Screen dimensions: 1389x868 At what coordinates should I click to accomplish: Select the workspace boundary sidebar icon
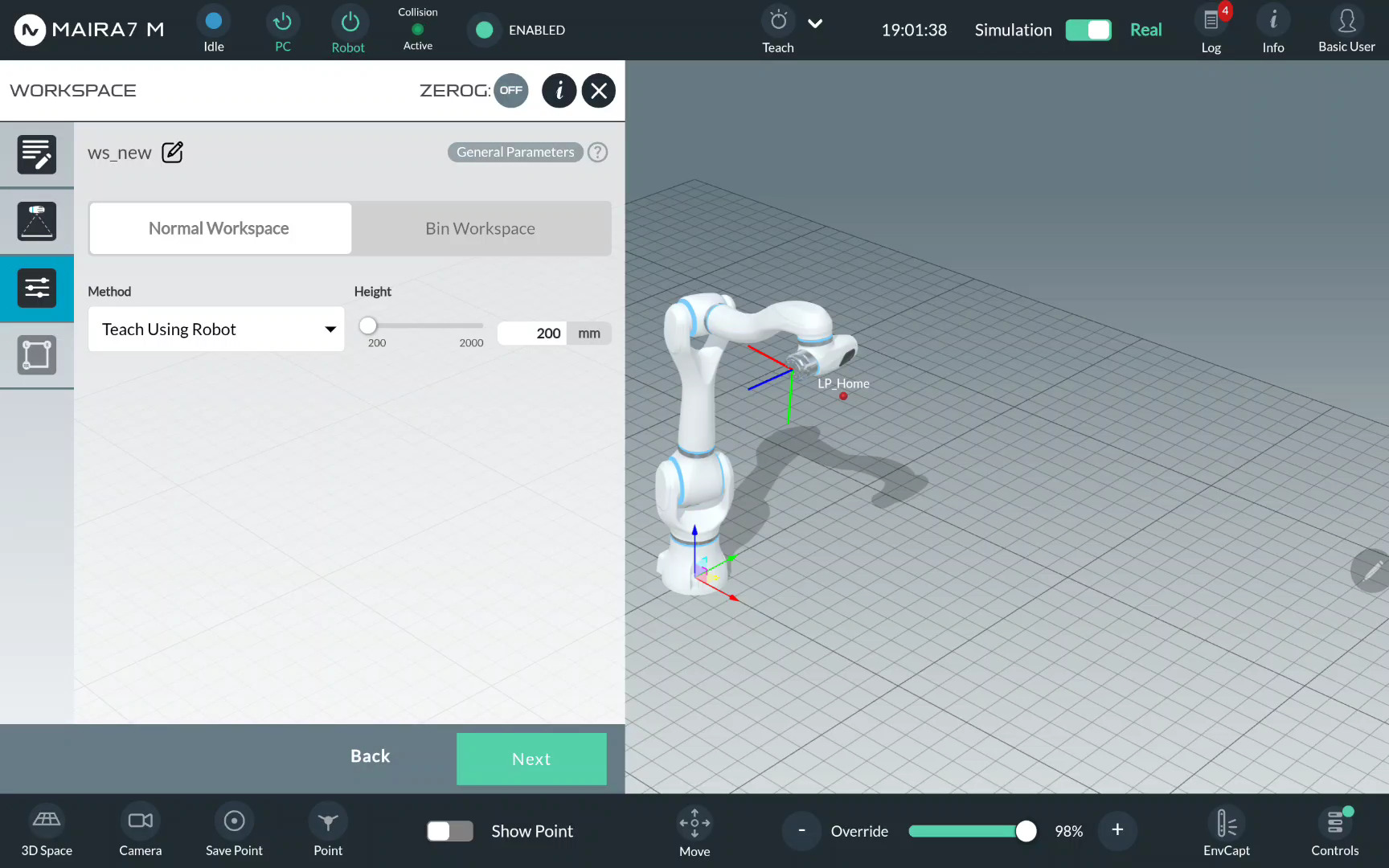37,354
